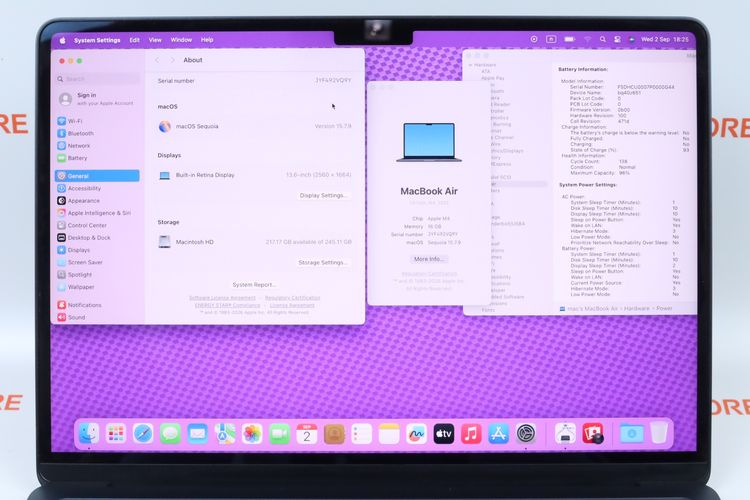Open the Window menu
The image size is (750, 500).
181,40
